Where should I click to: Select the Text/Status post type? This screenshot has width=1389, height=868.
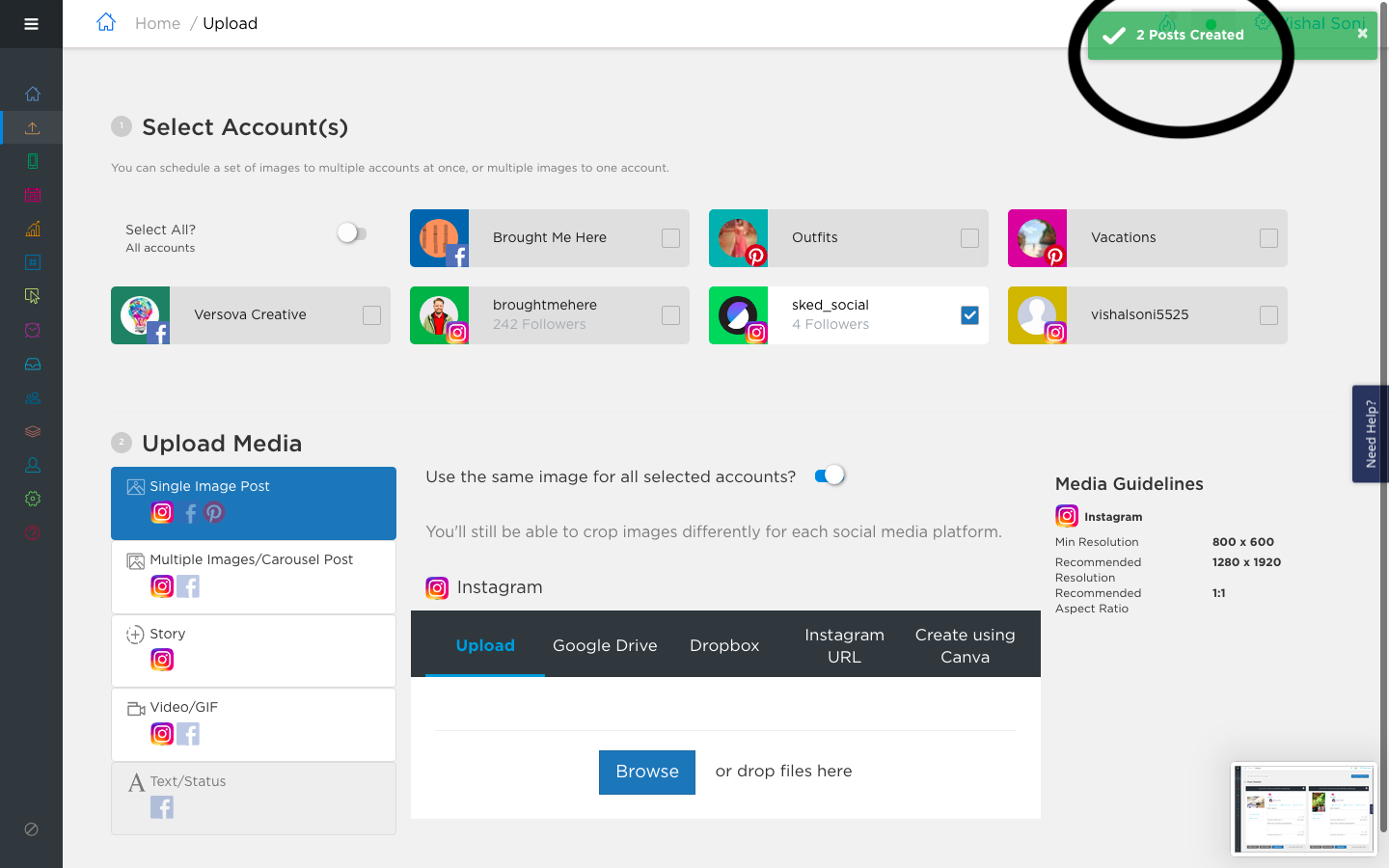254,799
